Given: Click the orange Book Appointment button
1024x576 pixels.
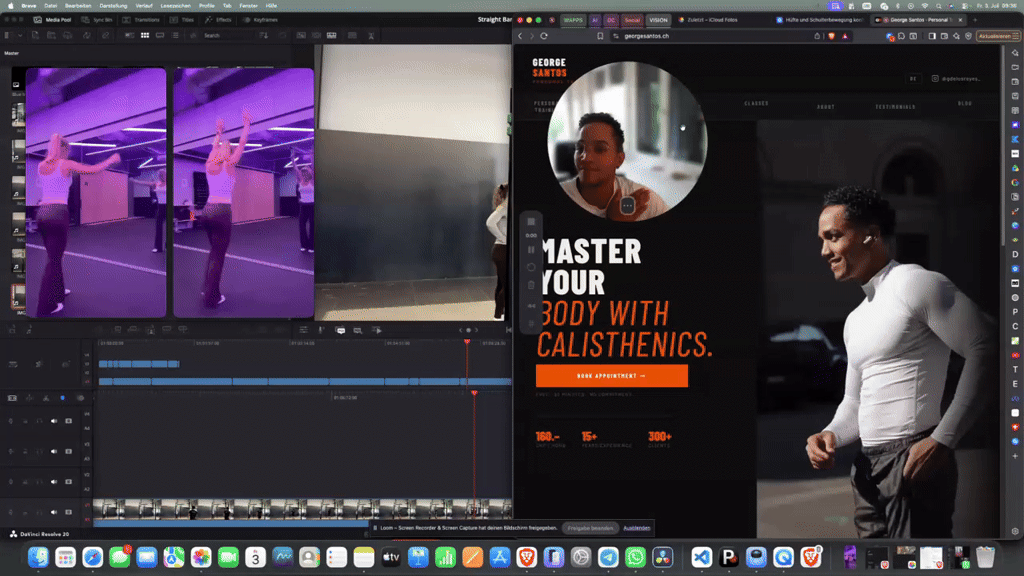Looking at the screenshot, I should tap(612, 376).
